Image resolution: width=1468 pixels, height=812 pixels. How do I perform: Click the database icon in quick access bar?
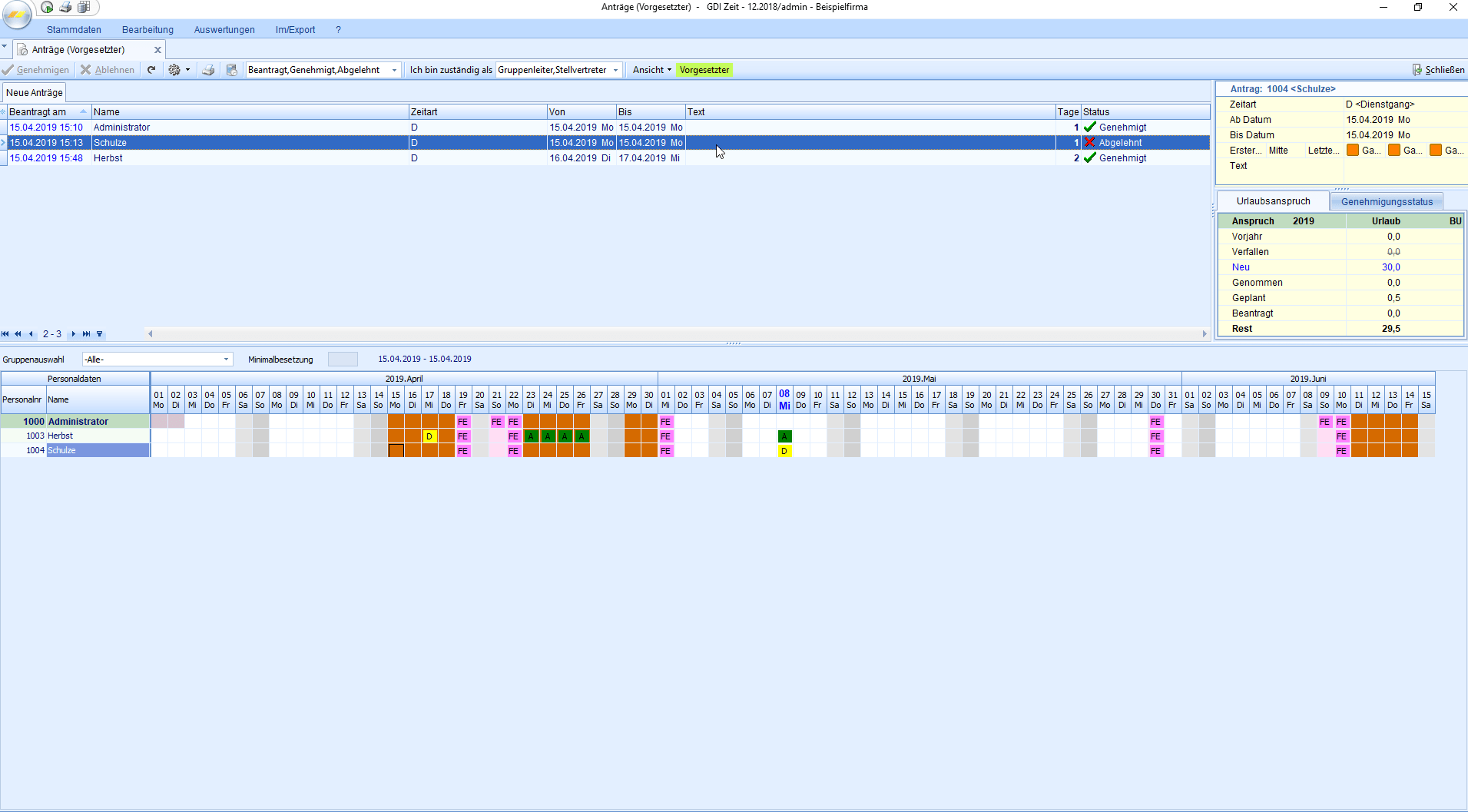(x=84, y=7)
